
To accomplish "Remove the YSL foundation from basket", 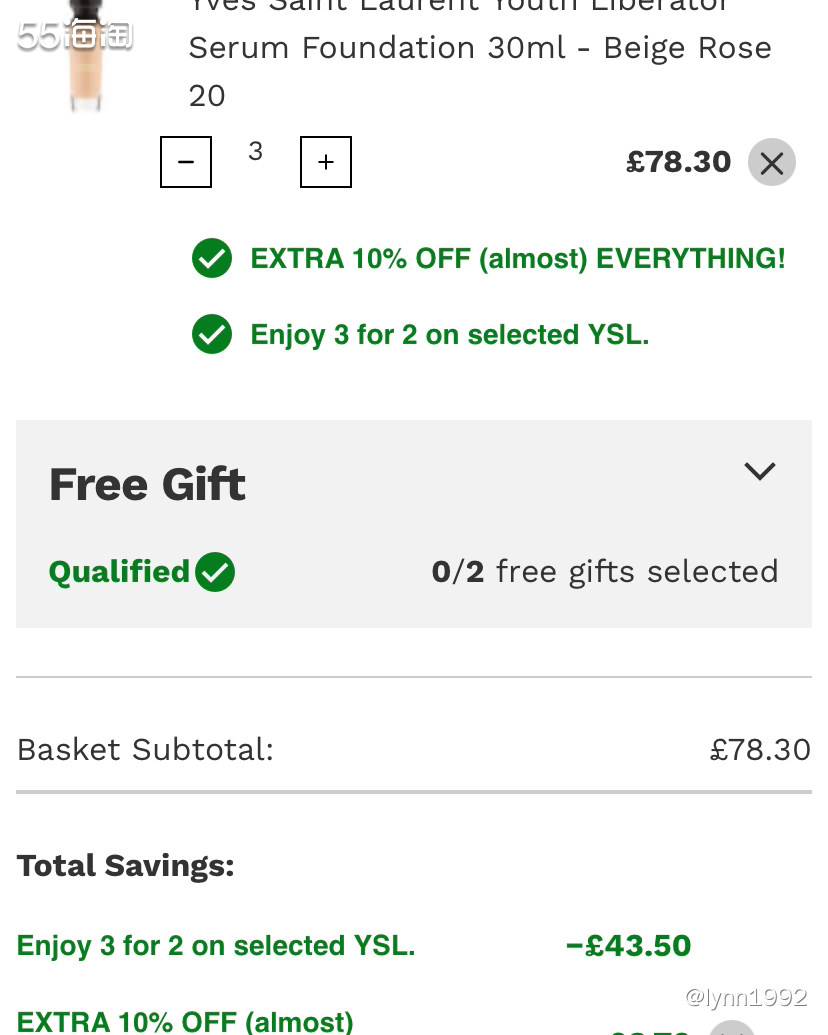I will tap(771, 163).
